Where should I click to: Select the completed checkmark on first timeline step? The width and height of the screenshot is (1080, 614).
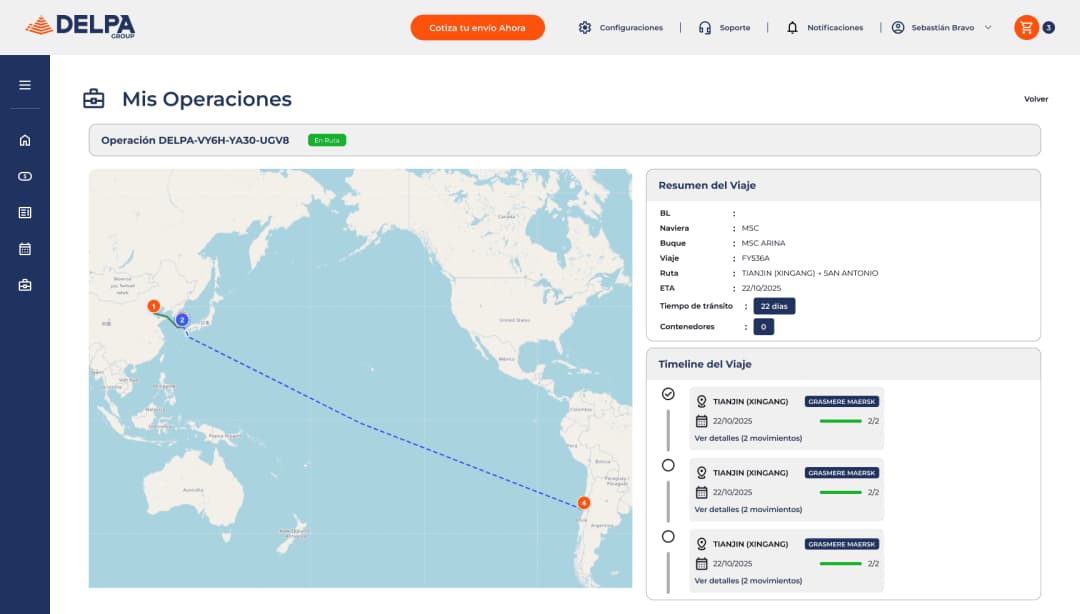tap(668, 394)
